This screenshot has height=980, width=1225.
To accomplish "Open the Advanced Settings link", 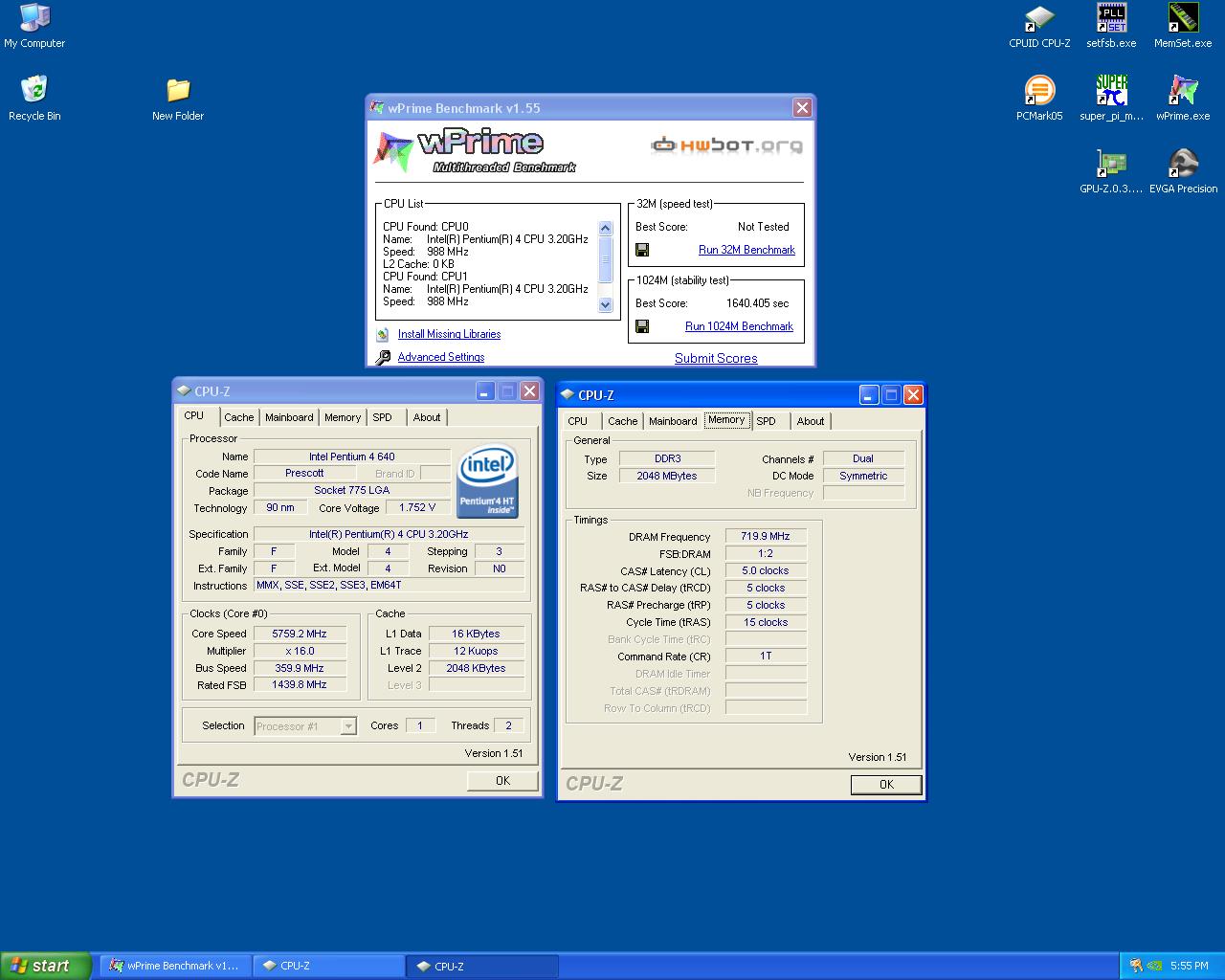I will [441, 357].
